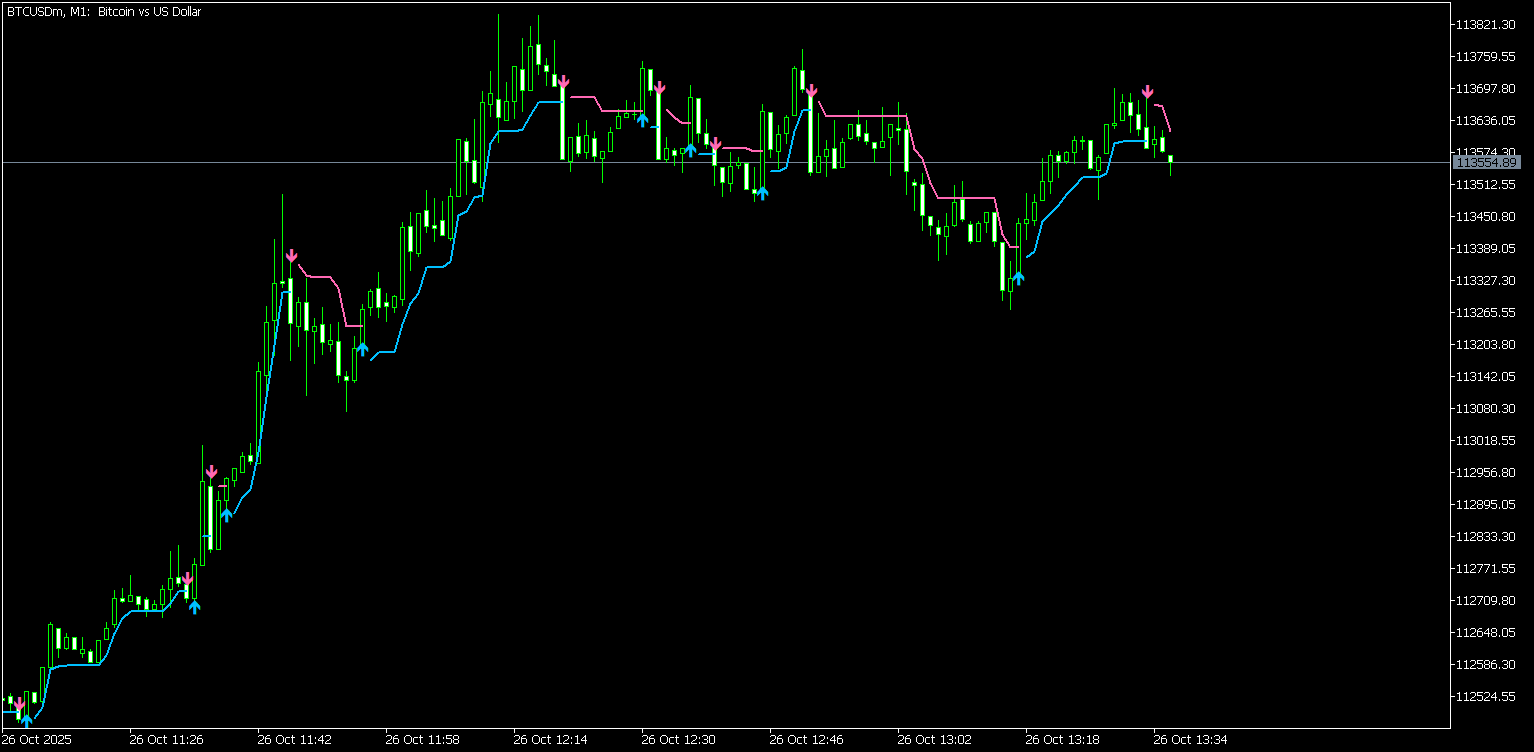Click the 112833.30 price scale label
The image size is (1534, 752).
pyautogui.click(x=1487, y=536)
